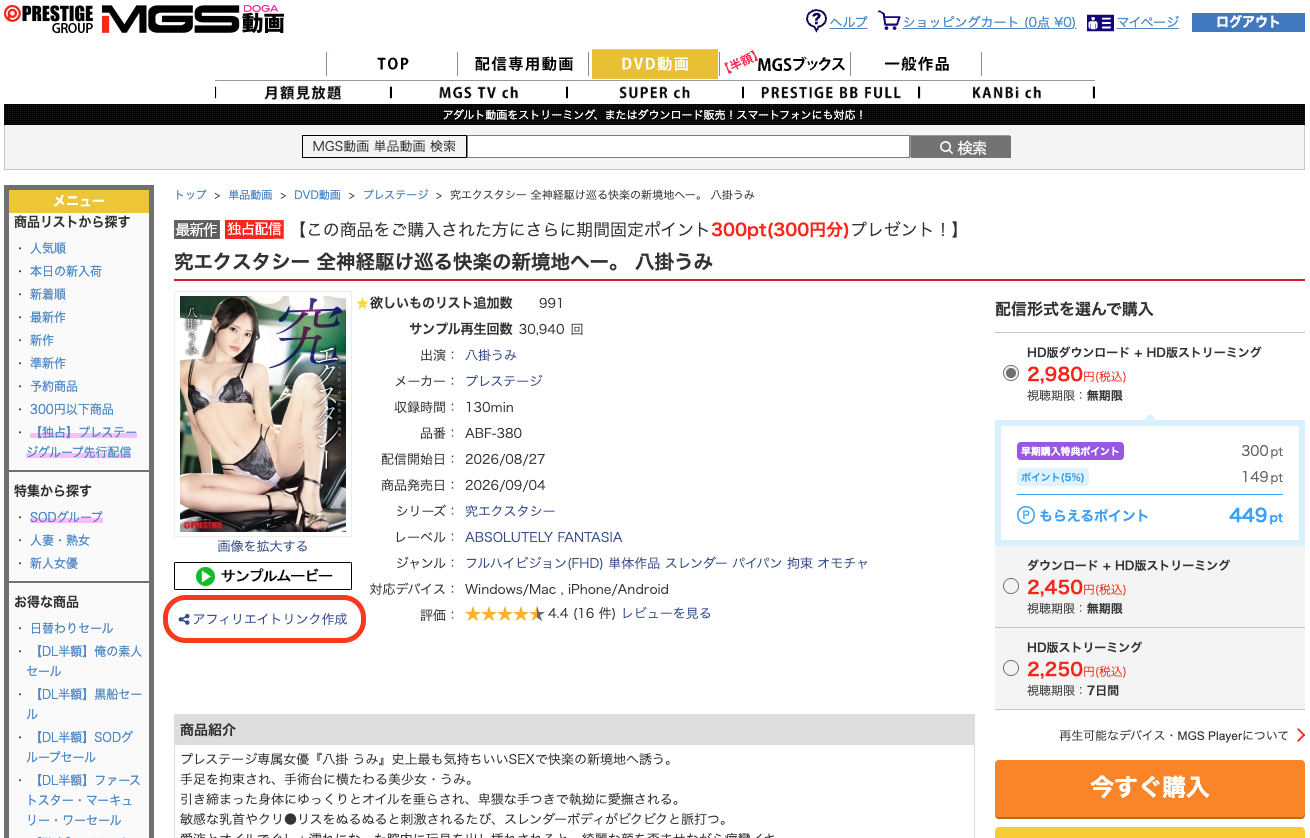Click the product cover thumbnail

click(x=263, y=414)
